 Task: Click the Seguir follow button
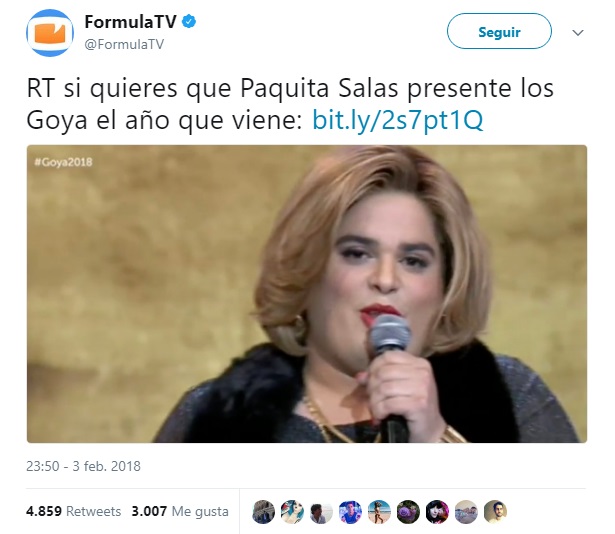coord(499,31)
